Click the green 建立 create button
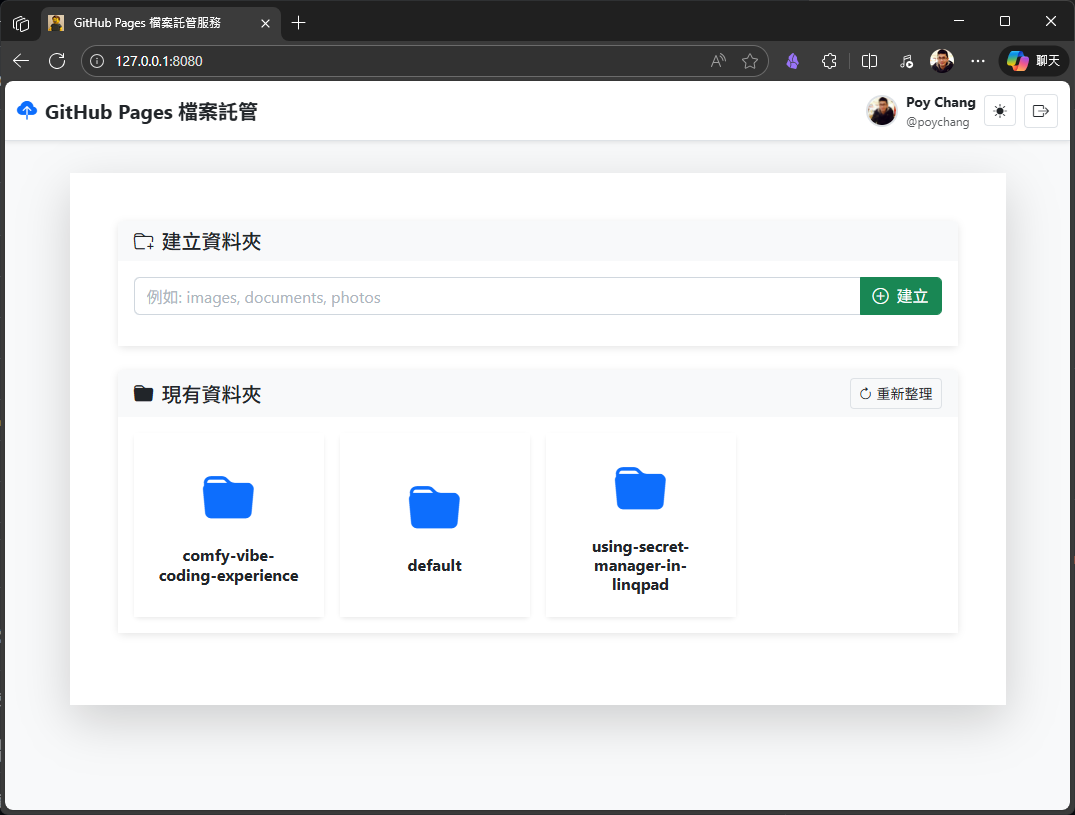Screen dimensions: 1075x815 tap(900, 296)
